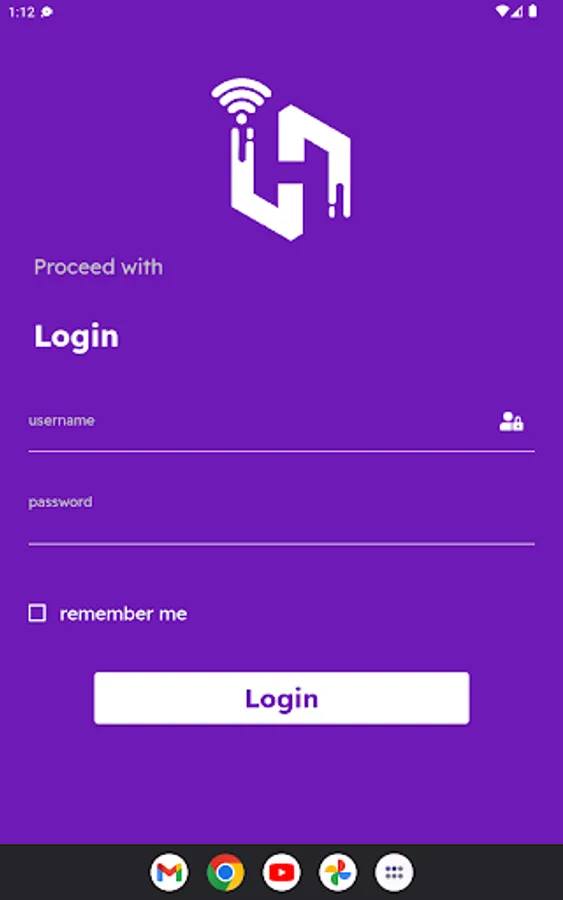Open YouTube from the dock

[281, 872]
